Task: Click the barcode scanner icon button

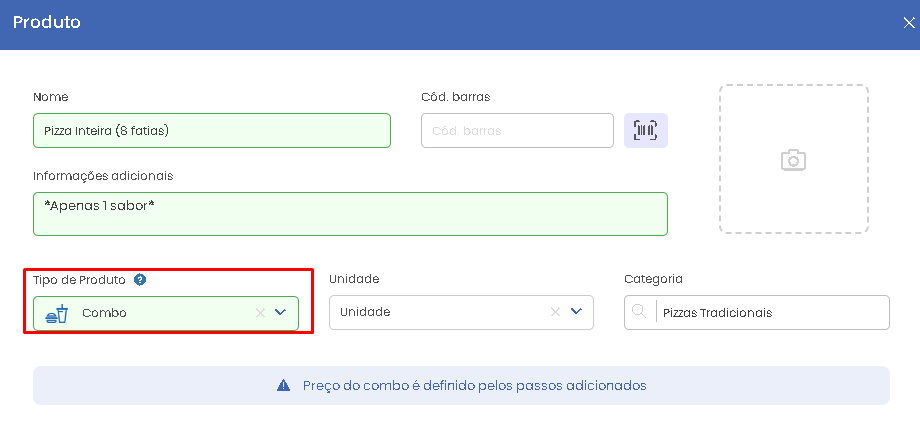Action: [x=645, y=130]
